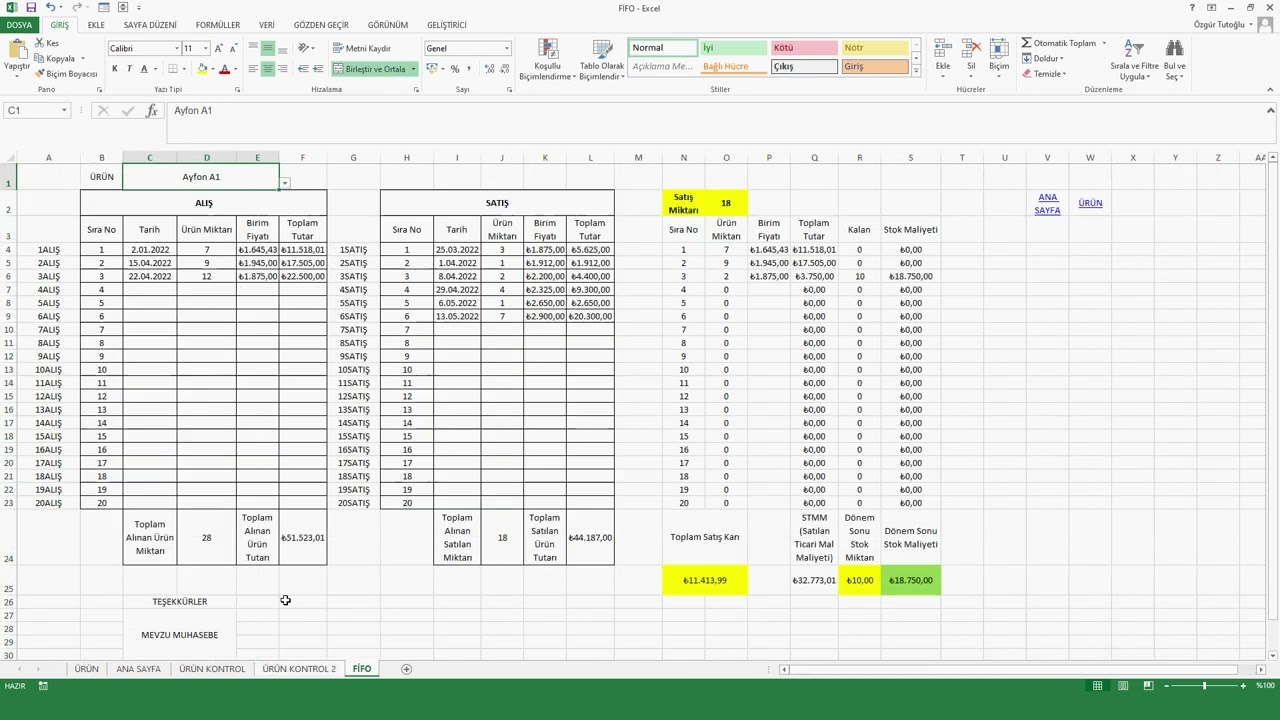Expand the cell styles gallery
This screenshot has width=1280, height=720.
(x=916, y=71)
